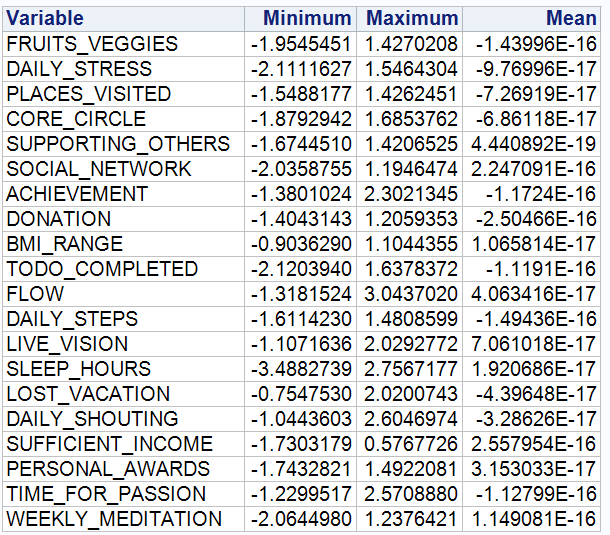Select the DAILY_STRESS variable cell

pyautogui.click(x=123, y=69)
